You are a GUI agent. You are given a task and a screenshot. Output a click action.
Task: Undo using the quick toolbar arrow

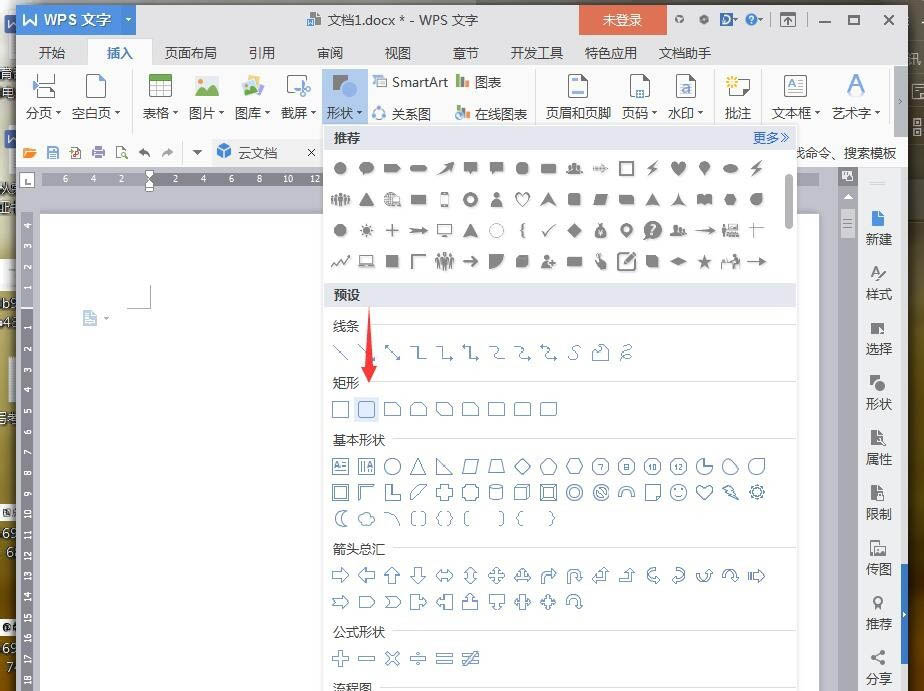point(144,153)
